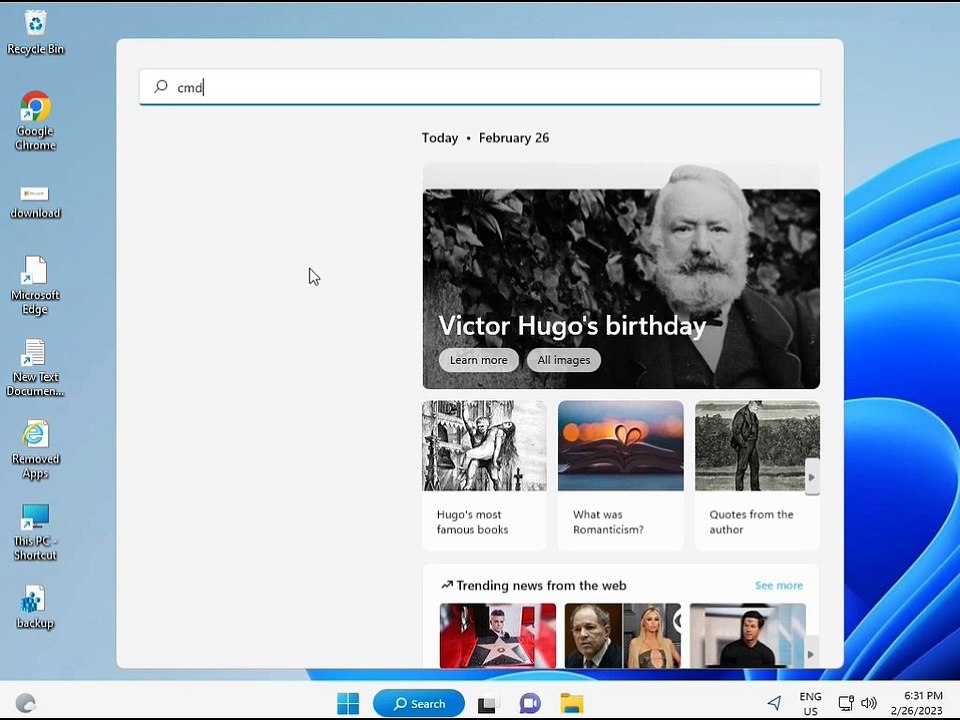Screen dimensions: 960x720
Task: Open the news thumbnail of man in black shirt
Action: coord(748,636)
